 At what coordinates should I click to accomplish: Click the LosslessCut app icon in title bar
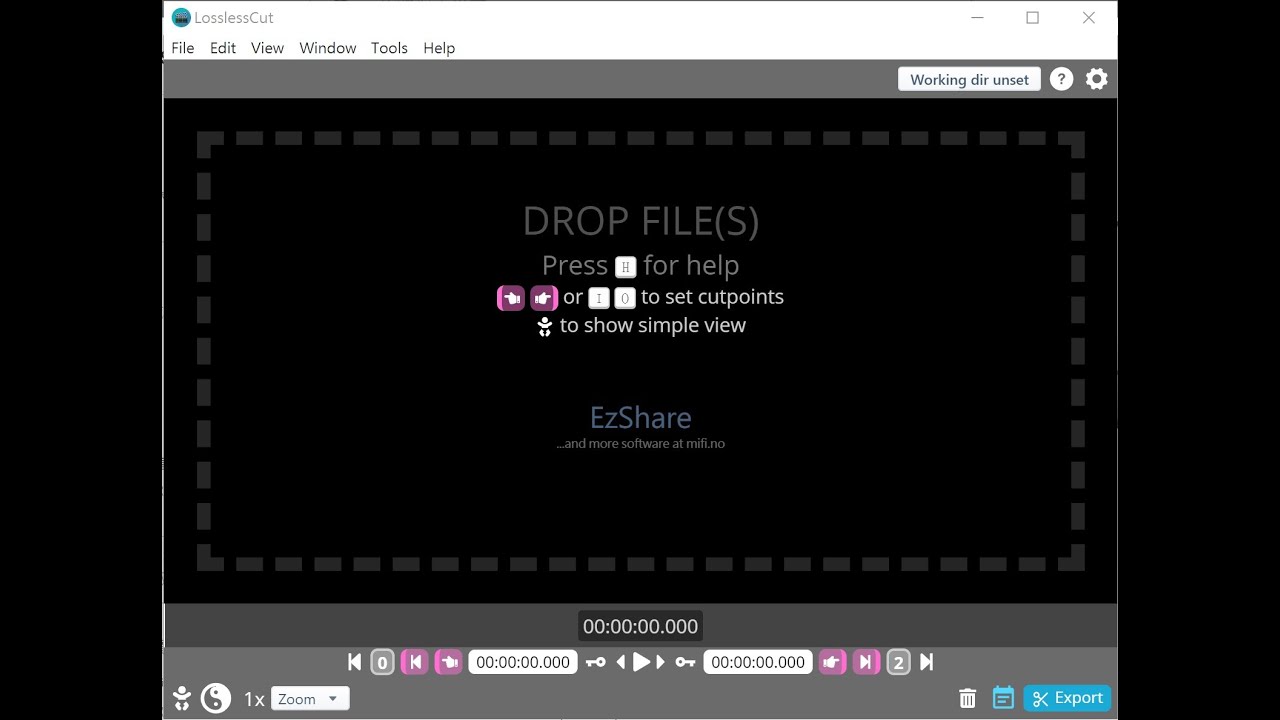[181, 17]
